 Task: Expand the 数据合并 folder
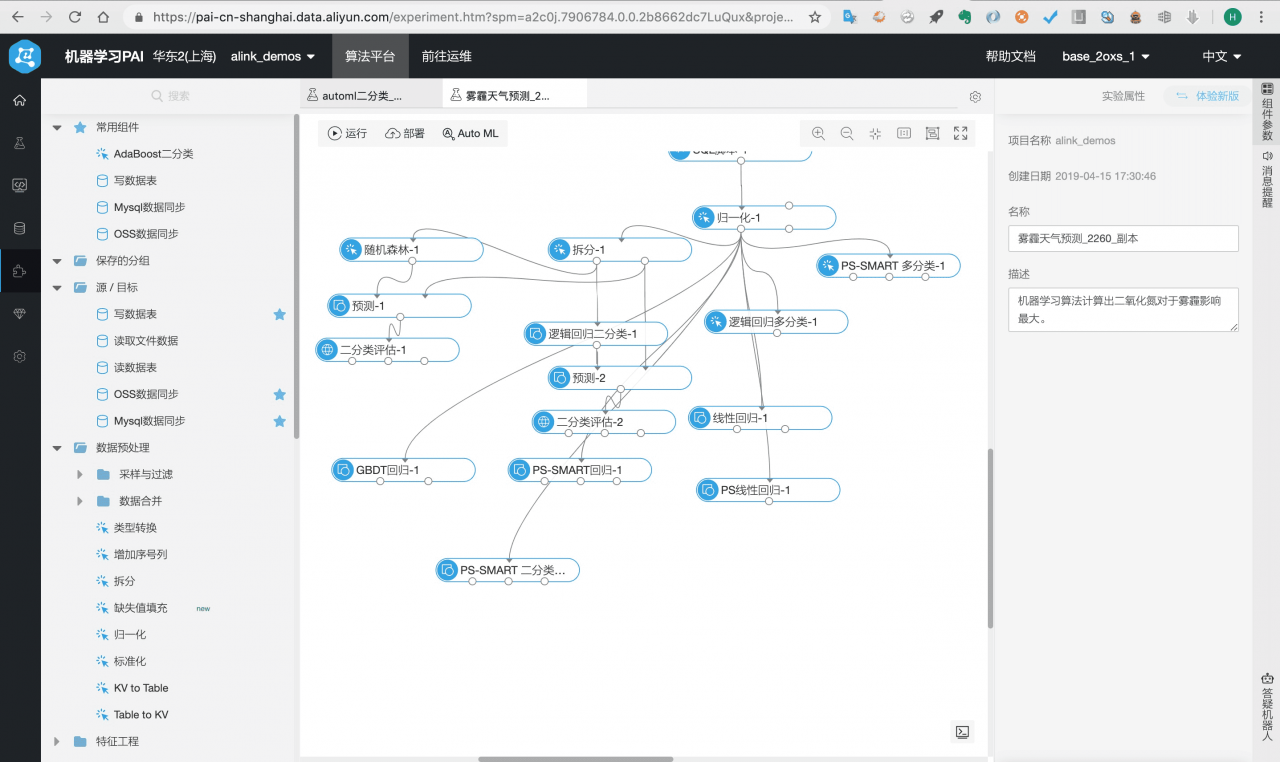tap(80, 501)
